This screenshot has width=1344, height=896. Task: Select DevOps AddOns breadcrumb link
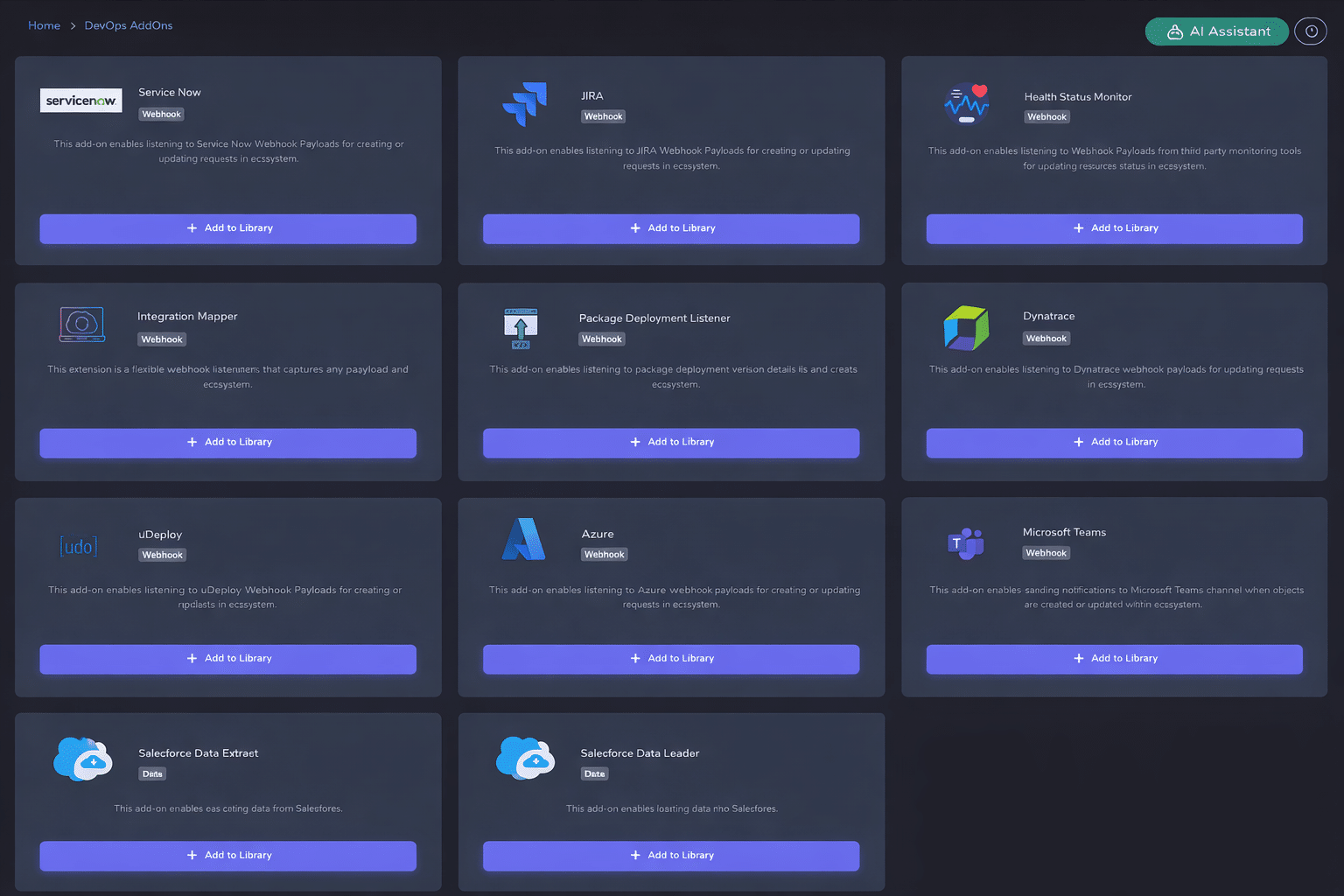(129, 25)
